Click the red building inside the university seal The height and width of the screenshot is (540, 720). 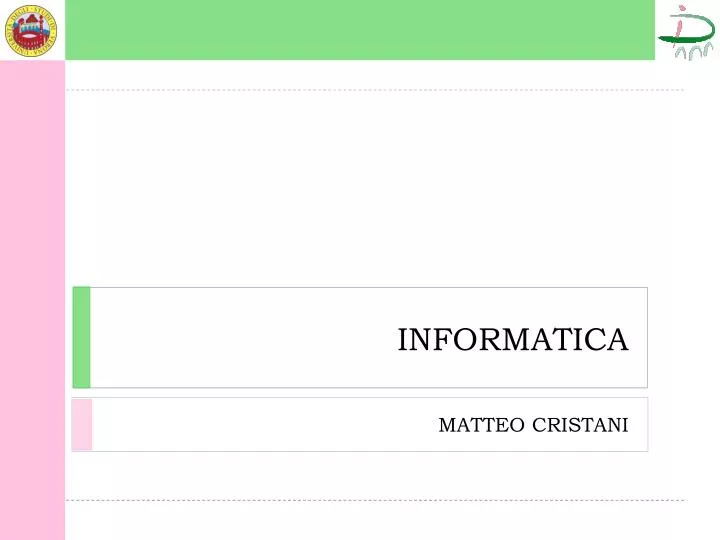pyautogui.click(x=30, y=33)
